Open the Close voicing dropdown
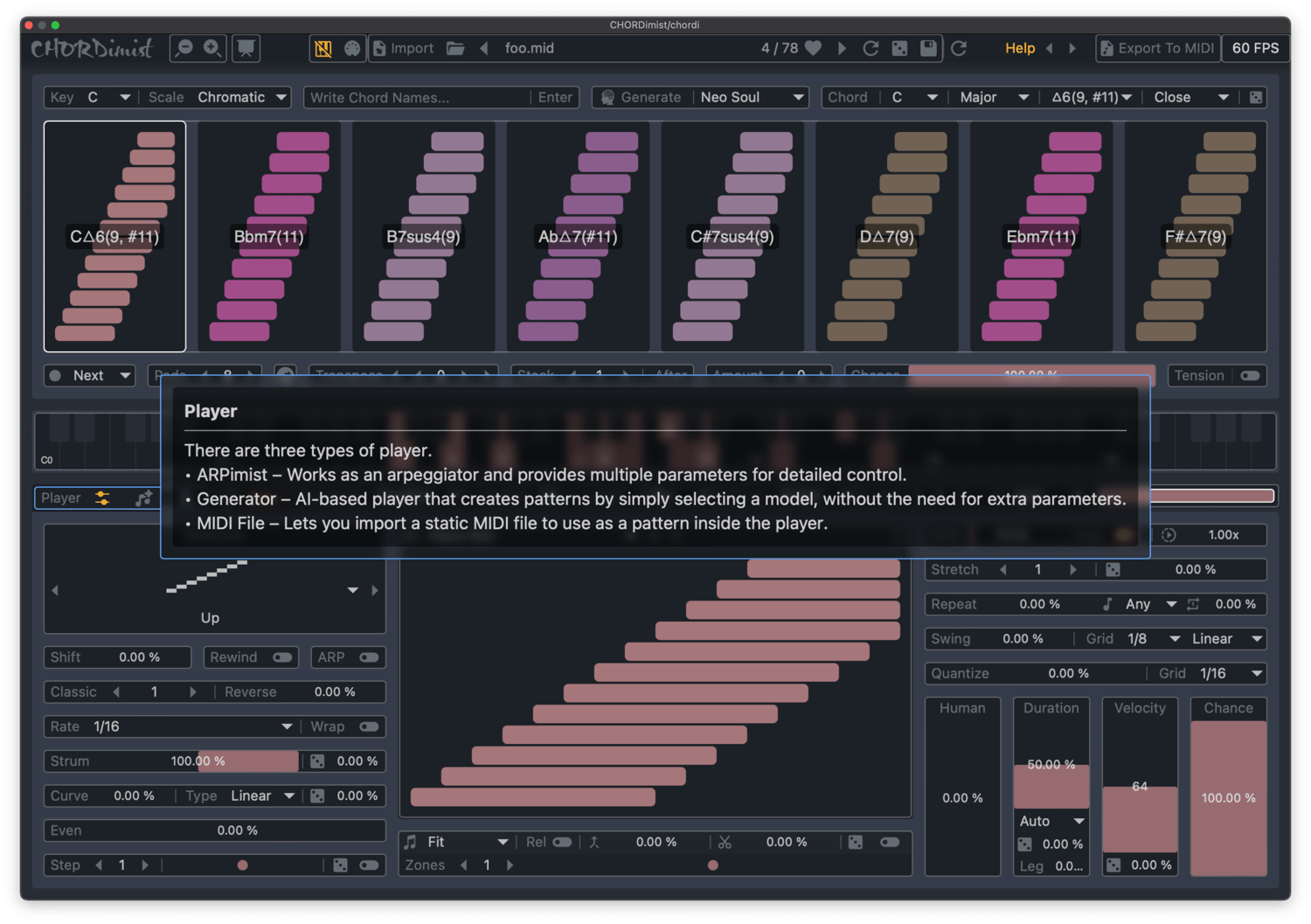1311x924 pixels. tap(1190, 97)
